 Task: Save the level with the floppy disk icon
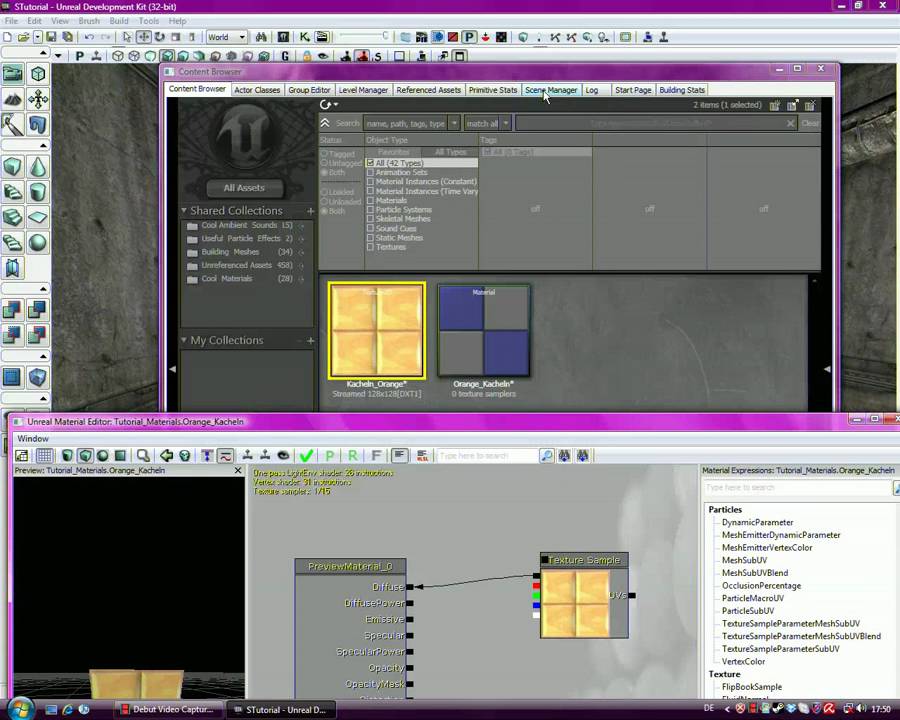51,37
